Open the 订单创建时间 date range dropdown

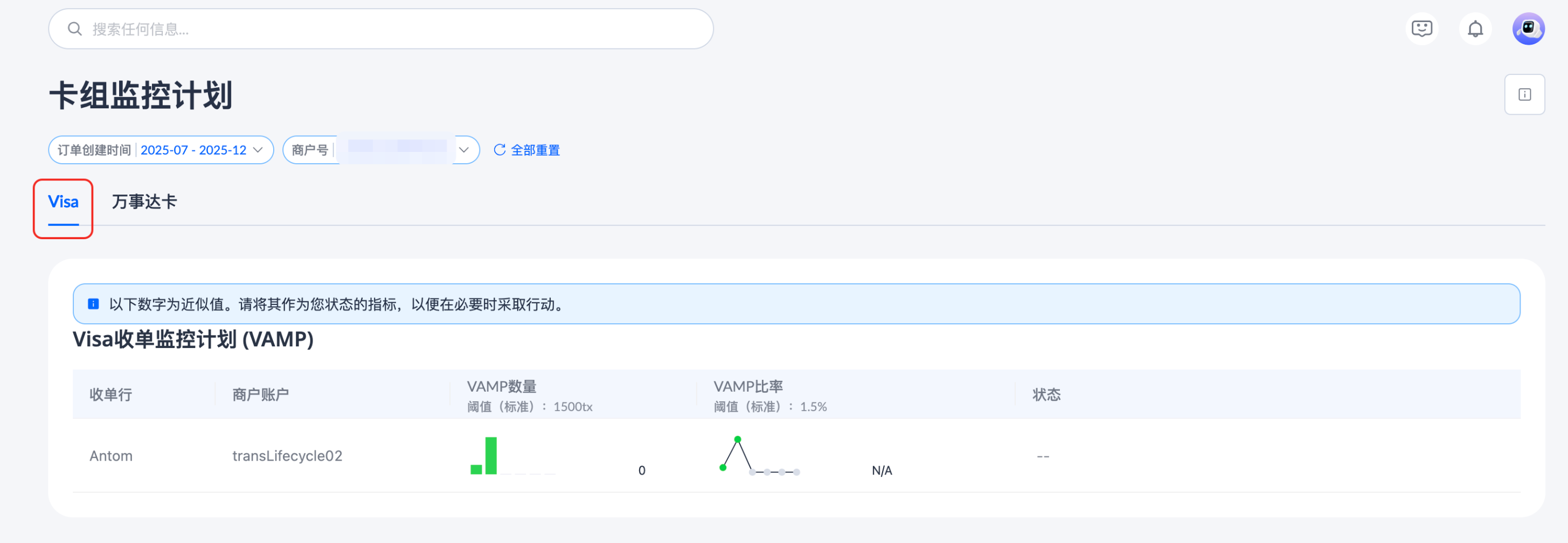click(x=161, y=150)
